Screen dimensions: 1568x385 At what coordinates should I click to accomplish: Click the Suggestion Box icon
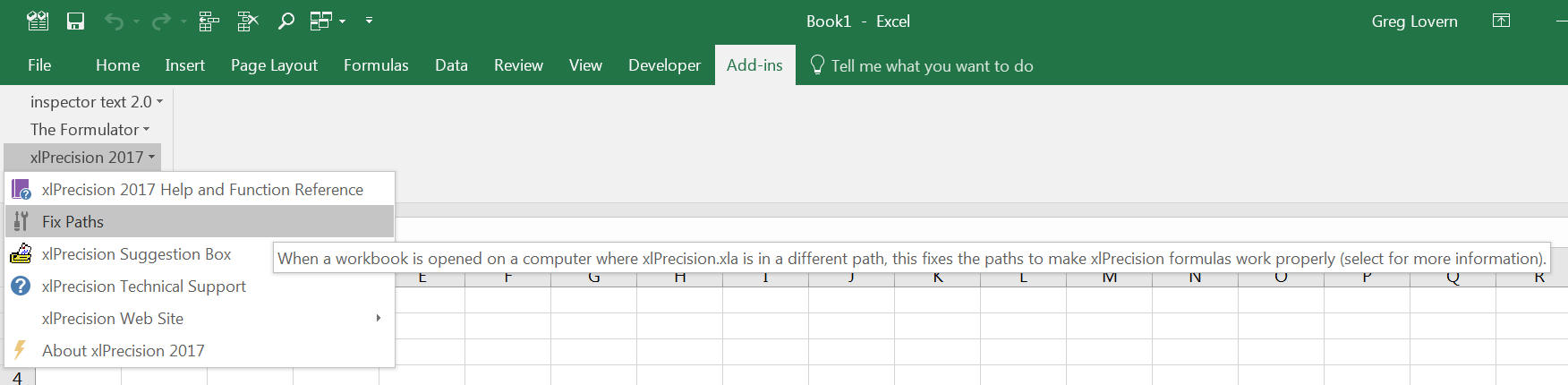coord(21,253)
